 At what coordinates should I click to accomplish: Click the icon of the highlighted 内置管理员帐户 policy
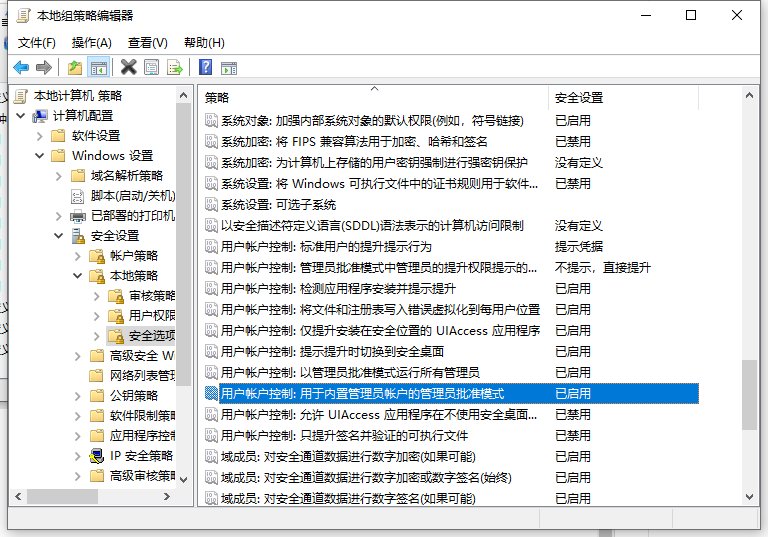click(x=211, y=393)
